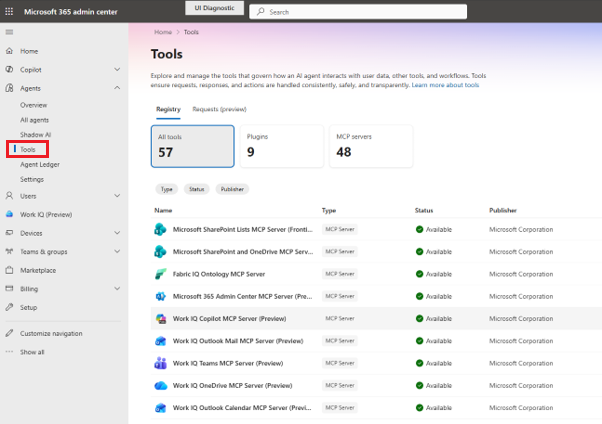Click the Show all ellipsis icon
The height and width of the screenshot is (424, 602).
9,351
